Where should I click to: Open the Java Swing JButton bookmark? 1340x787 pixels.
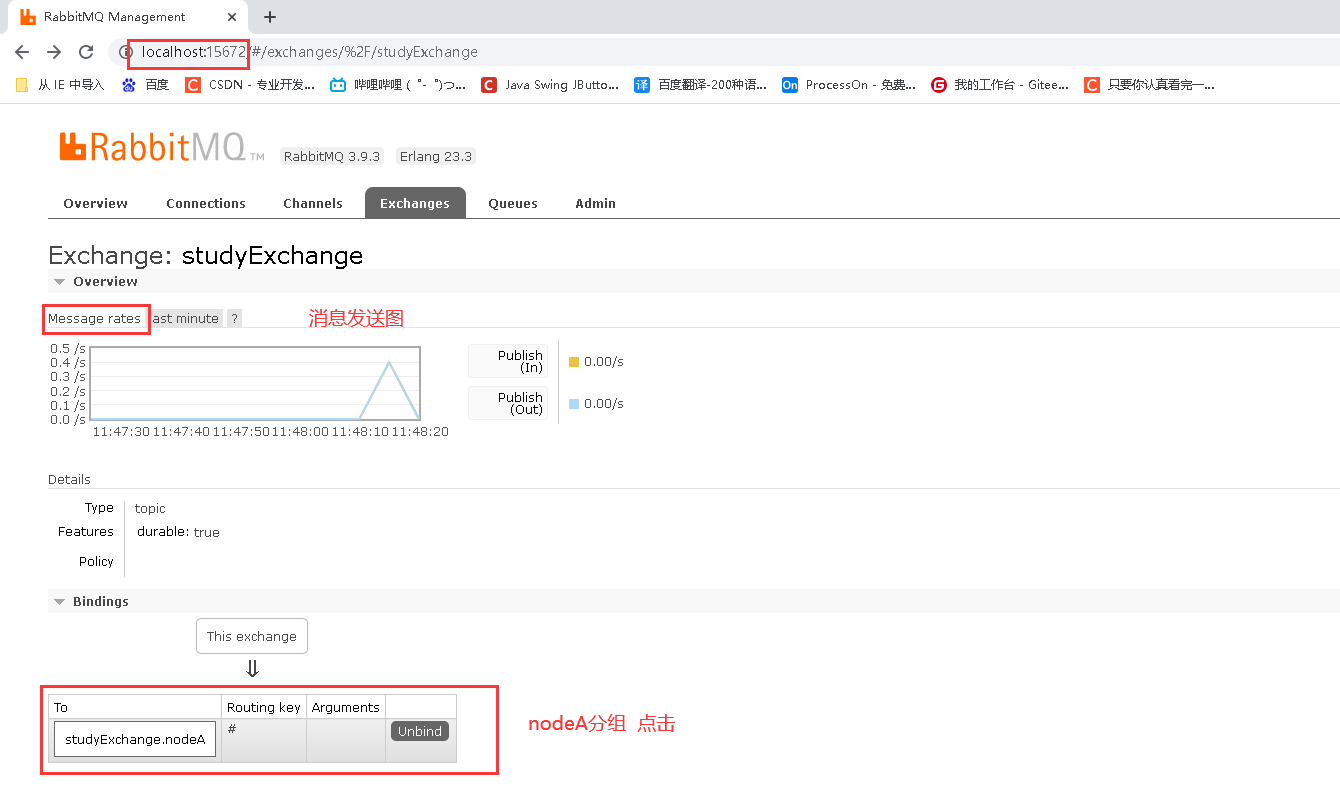click(x=550, y=85)
